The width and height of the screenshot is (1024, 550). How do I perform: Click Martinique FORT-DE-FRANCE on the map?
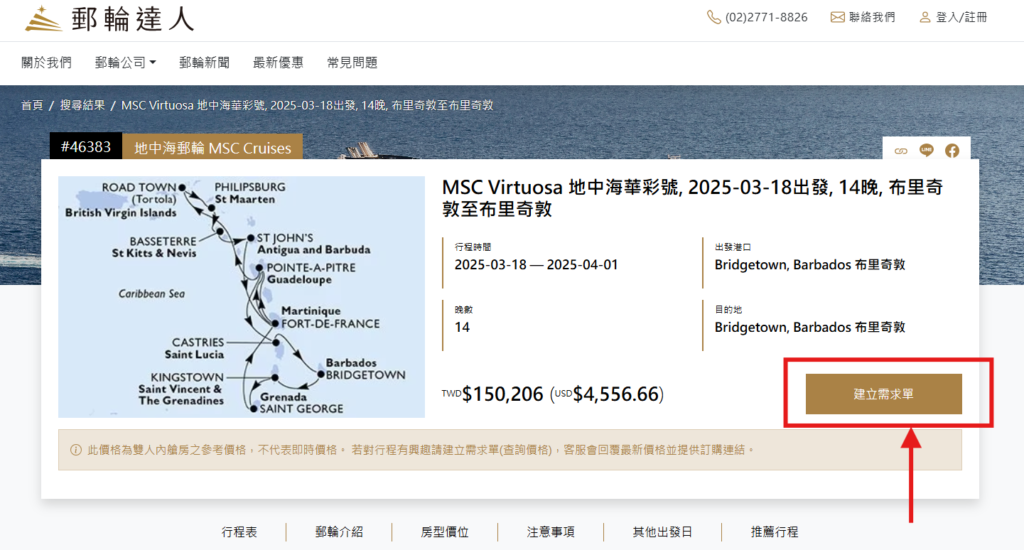pyautogui.click(x=330, y=317)
